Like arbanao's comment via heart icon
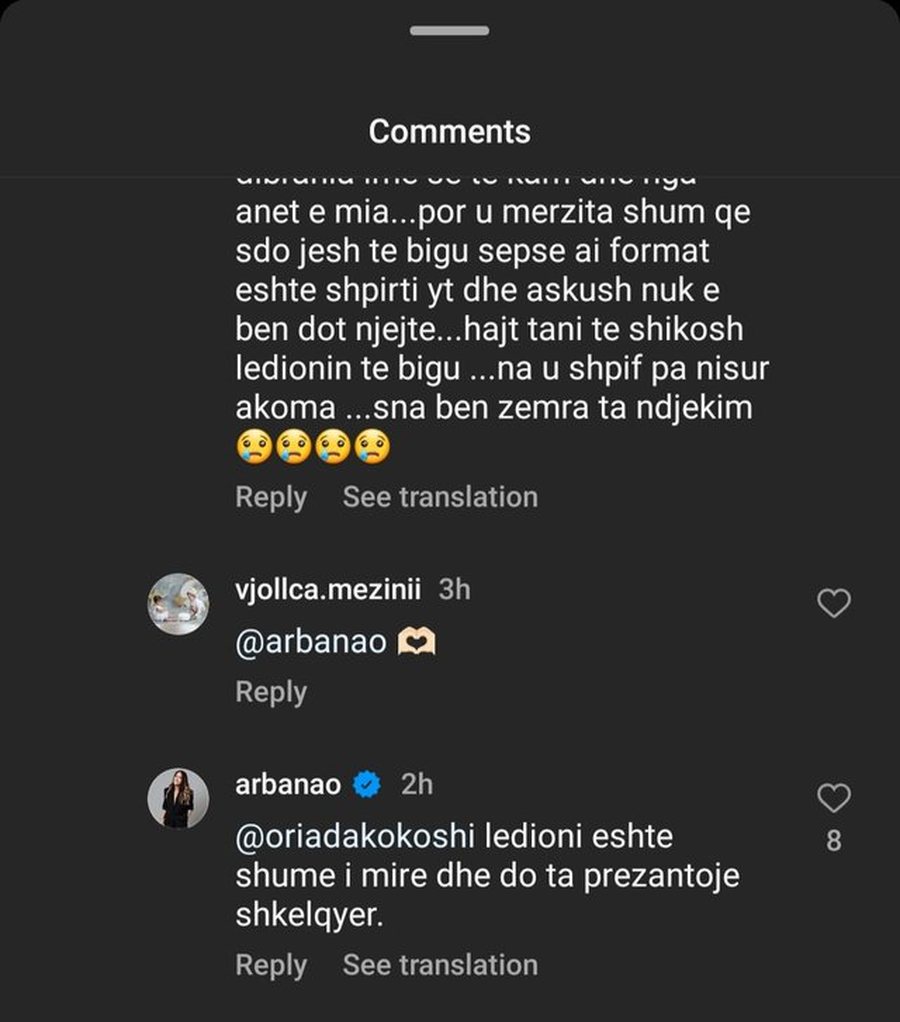The height and width of the screenshot is (1022, 900). tap(833, 797)
